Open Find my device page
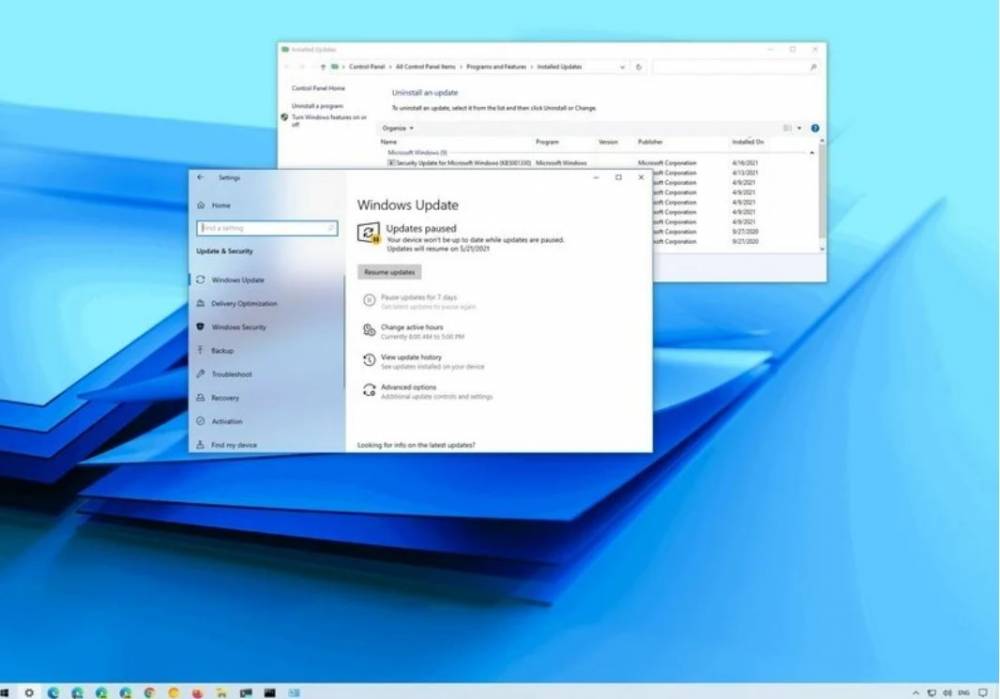 (234, 445)
